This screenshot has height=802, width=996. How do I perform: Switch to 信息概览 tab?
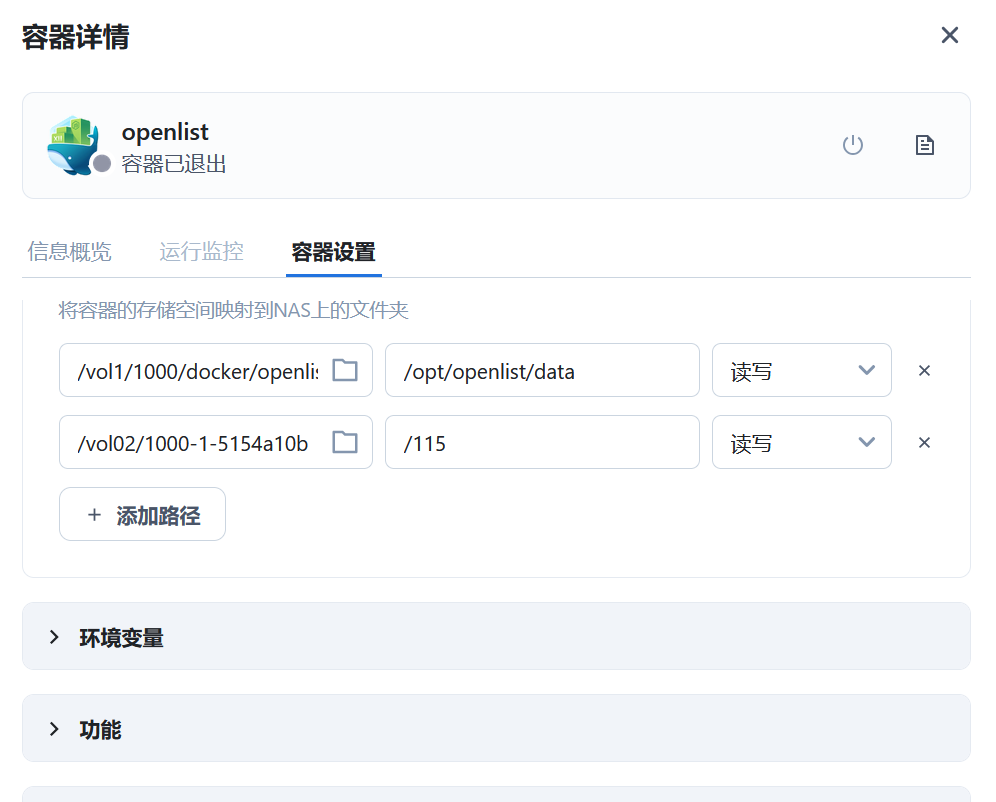tap(69, 251)
